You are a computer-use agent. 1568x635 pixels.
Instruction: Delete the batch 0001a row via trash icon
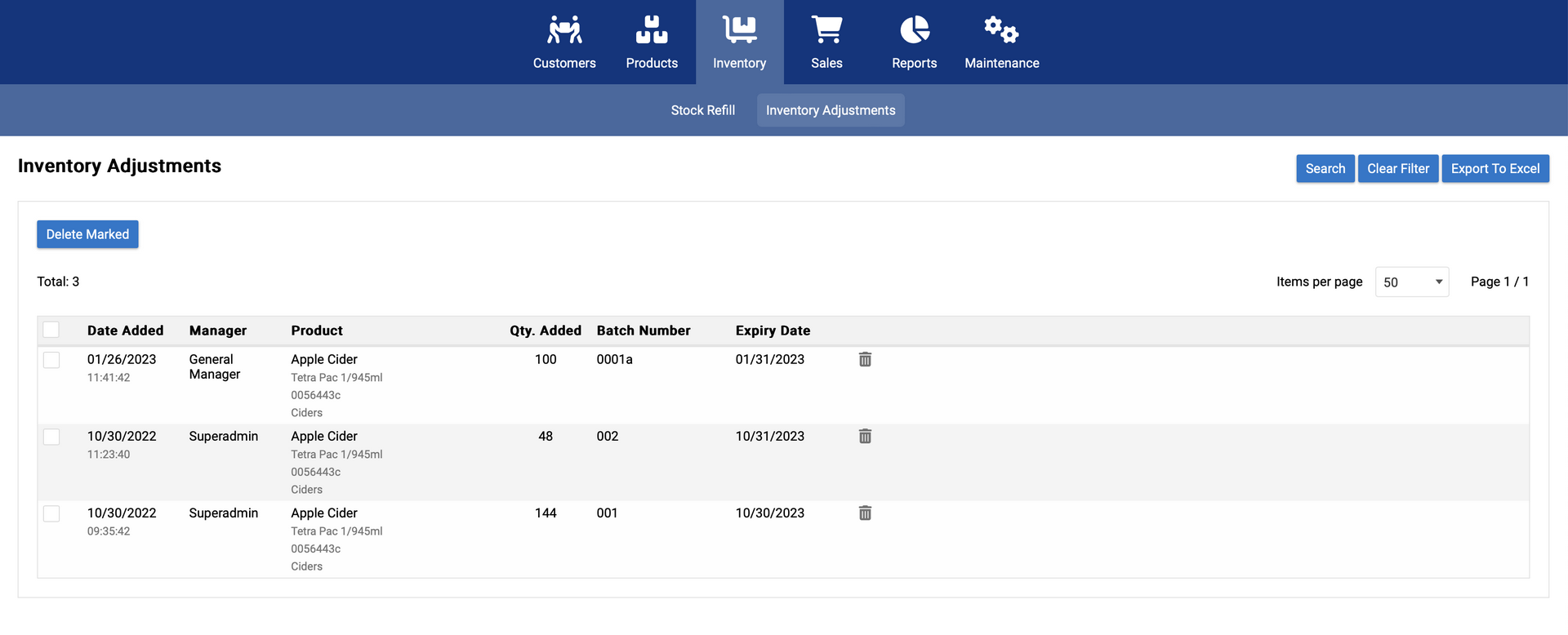tap(865, 359)
